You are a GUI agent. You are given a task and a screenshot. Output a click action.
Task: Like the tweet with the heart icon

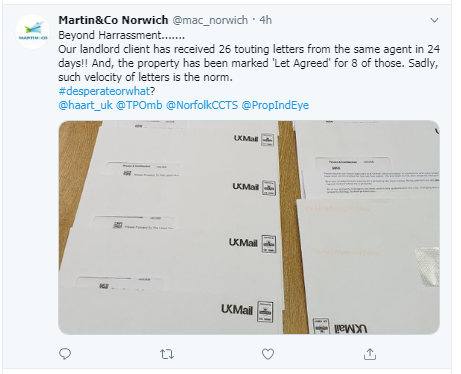(268, 354)
